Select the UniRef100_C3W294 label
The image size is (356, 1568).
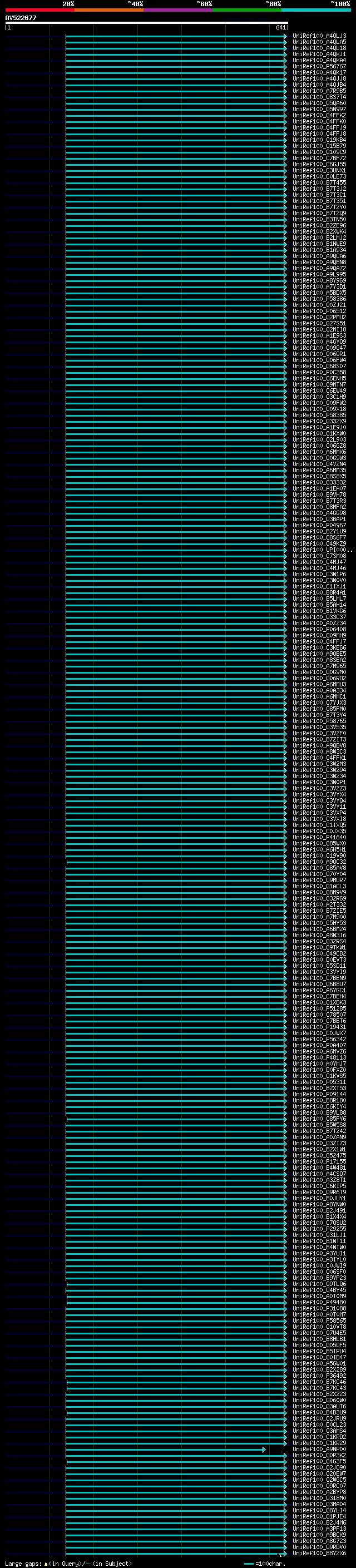(x=319, y=770)
